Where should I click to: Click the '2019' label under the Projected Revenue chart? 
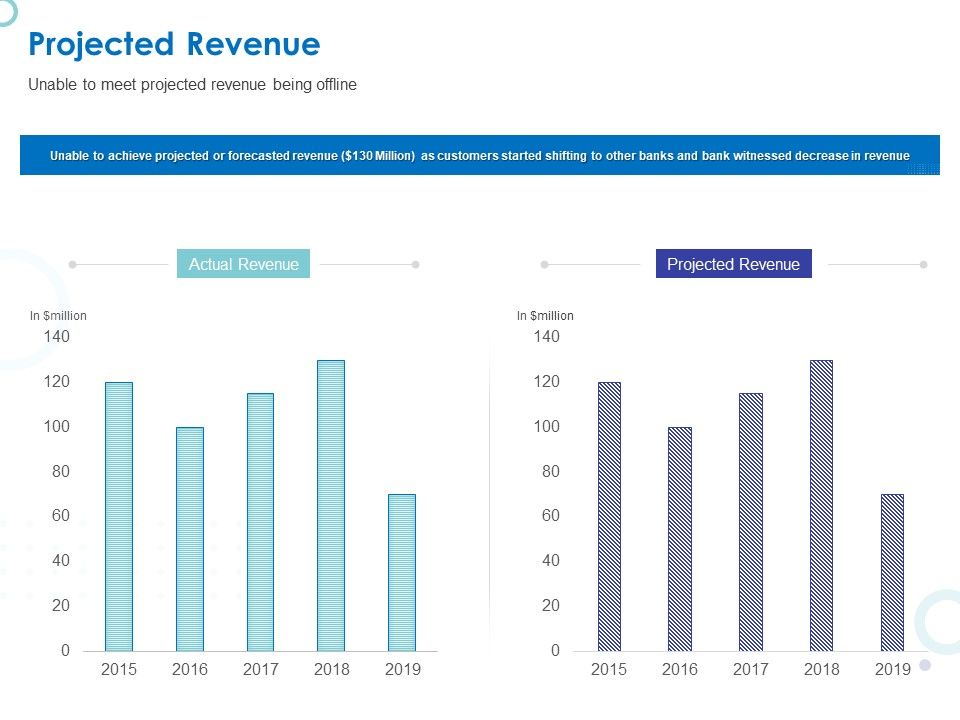click(893, 669)
